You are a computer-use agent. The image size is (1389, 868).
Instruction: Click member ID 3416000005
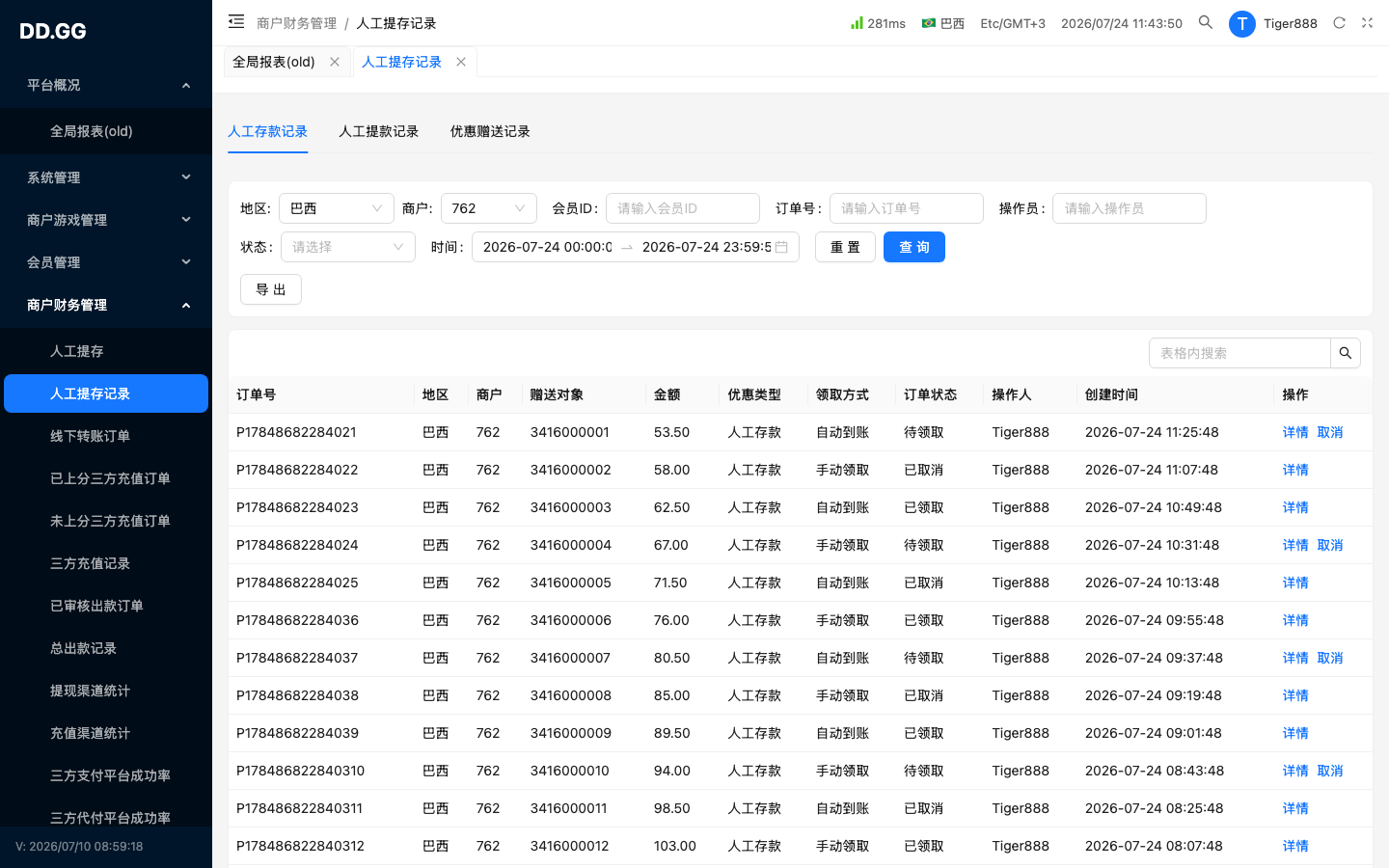571,583
